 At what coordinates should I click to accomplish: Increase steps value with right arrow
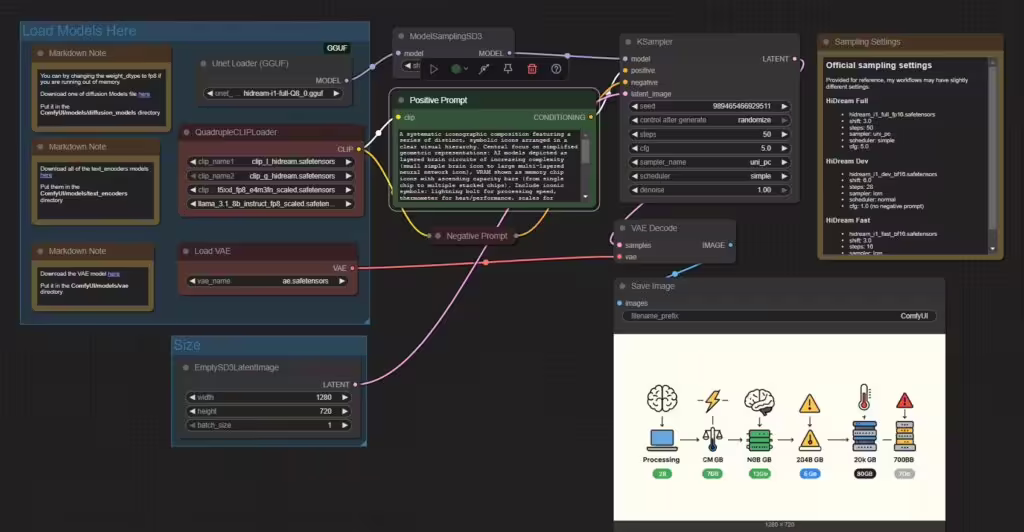pos(784,134)
